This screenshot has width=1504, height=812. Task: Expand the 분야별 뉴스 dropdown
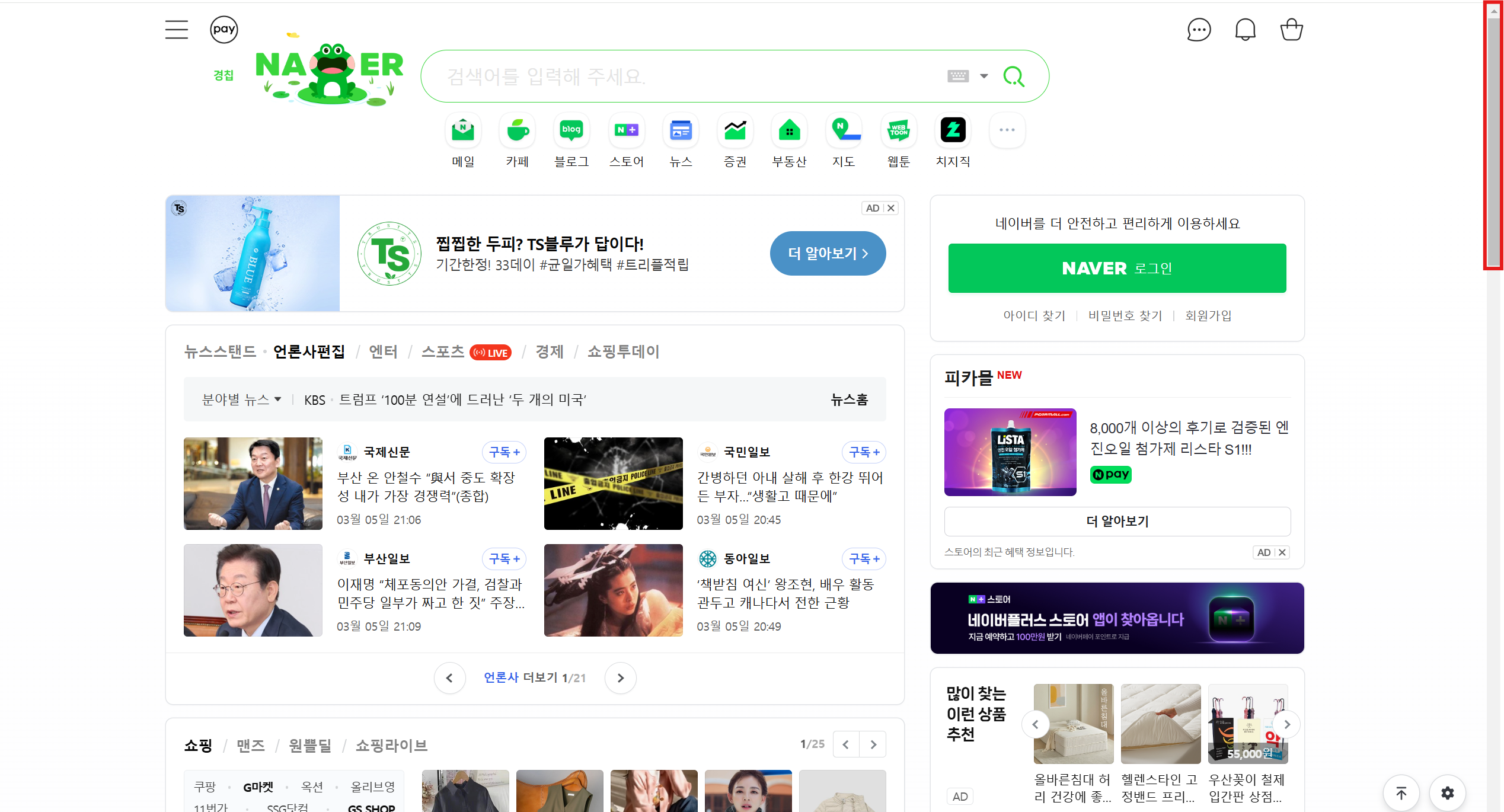[241, 400]
